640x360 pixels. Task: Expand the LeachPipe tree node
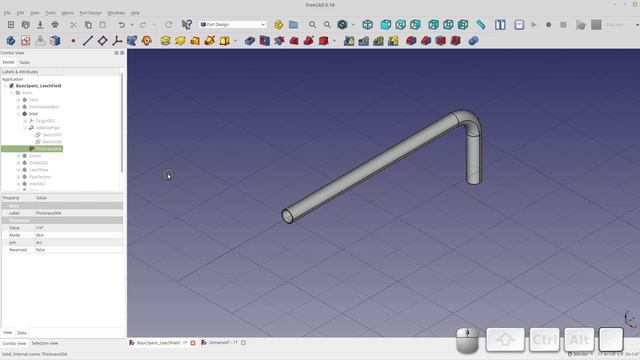(18, 170)
